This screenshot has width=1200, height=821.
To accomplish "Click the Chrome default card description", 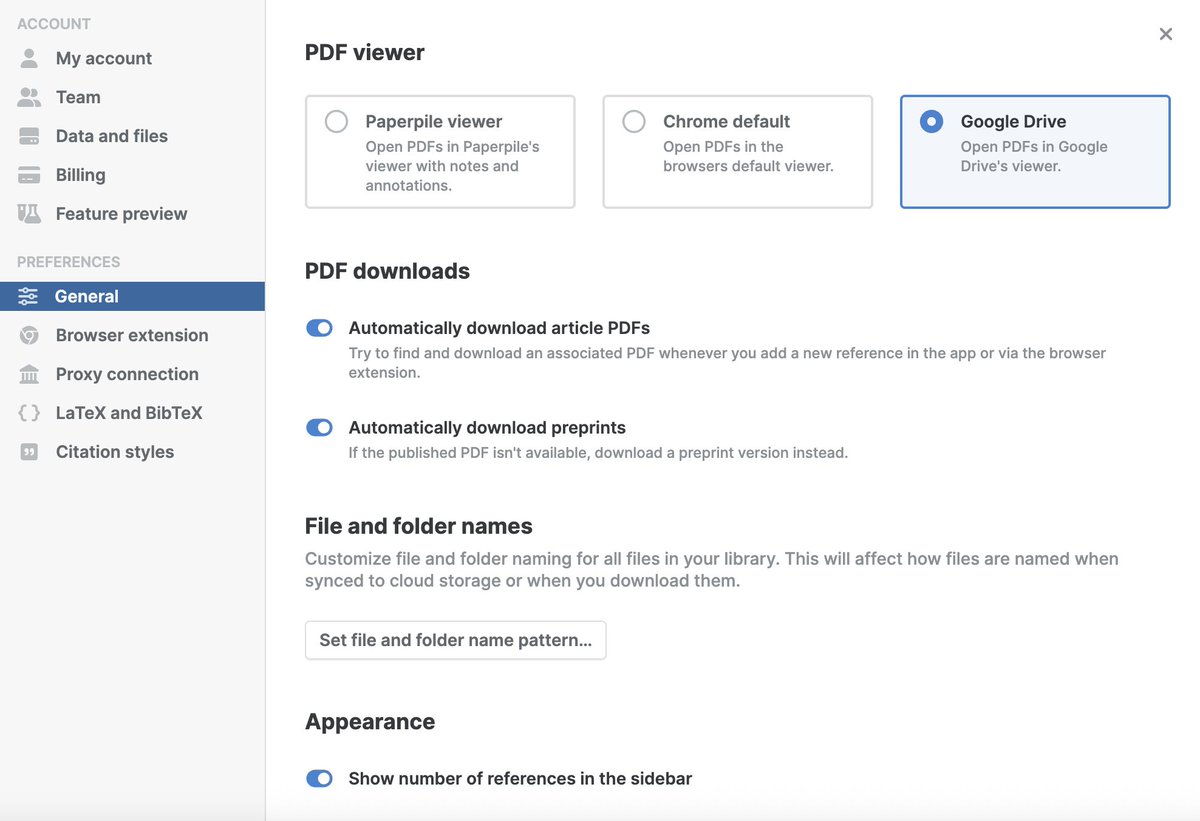I will [x=748, y=156].
